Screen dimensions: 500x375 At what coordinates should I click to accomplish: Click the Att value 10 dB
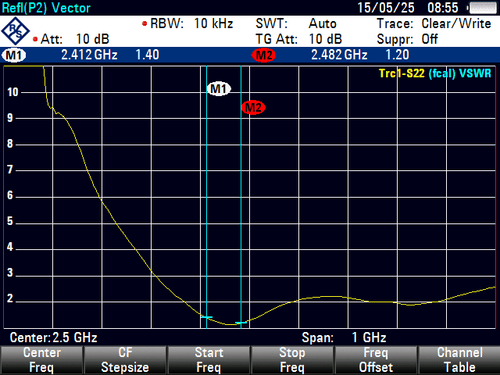pyautogui.click(x=93, y=39)
